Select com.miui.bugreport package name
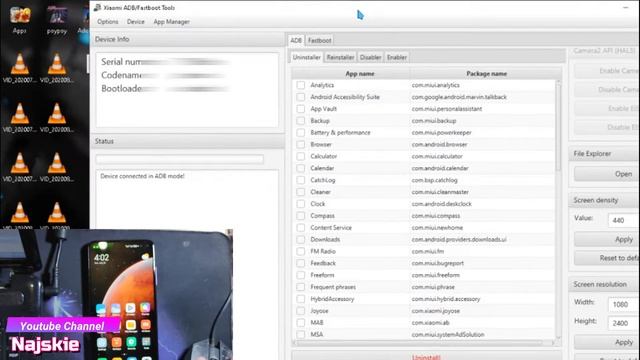640x360 pixels. pyautogui.click(x=438, y=263)
